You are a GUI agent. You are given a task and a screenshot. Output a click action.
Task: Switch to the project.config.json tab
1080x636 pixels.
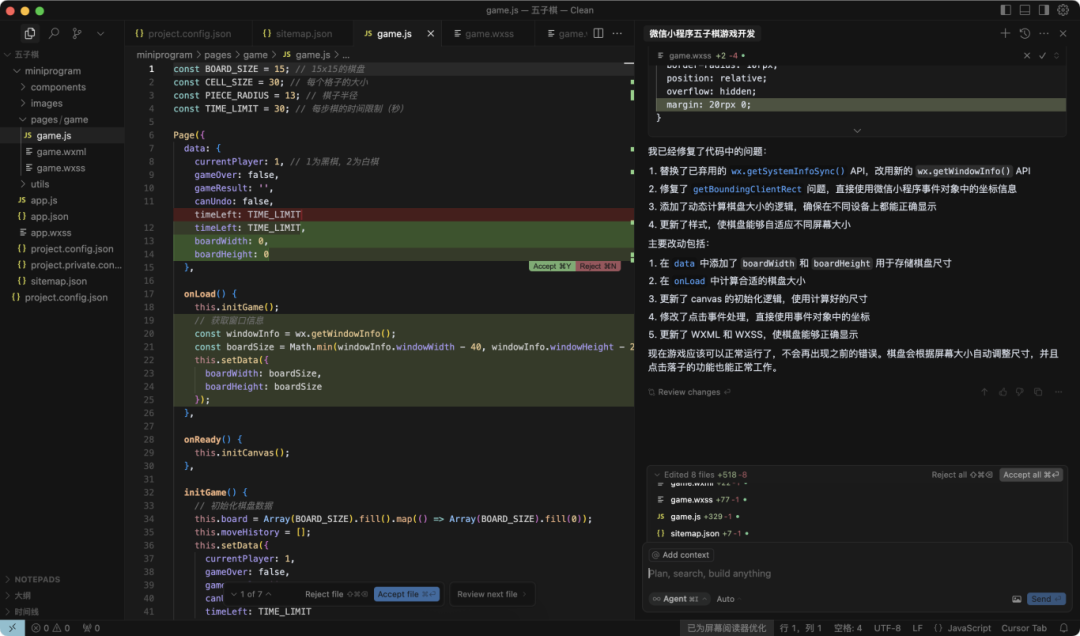click(x=189, y=33)
